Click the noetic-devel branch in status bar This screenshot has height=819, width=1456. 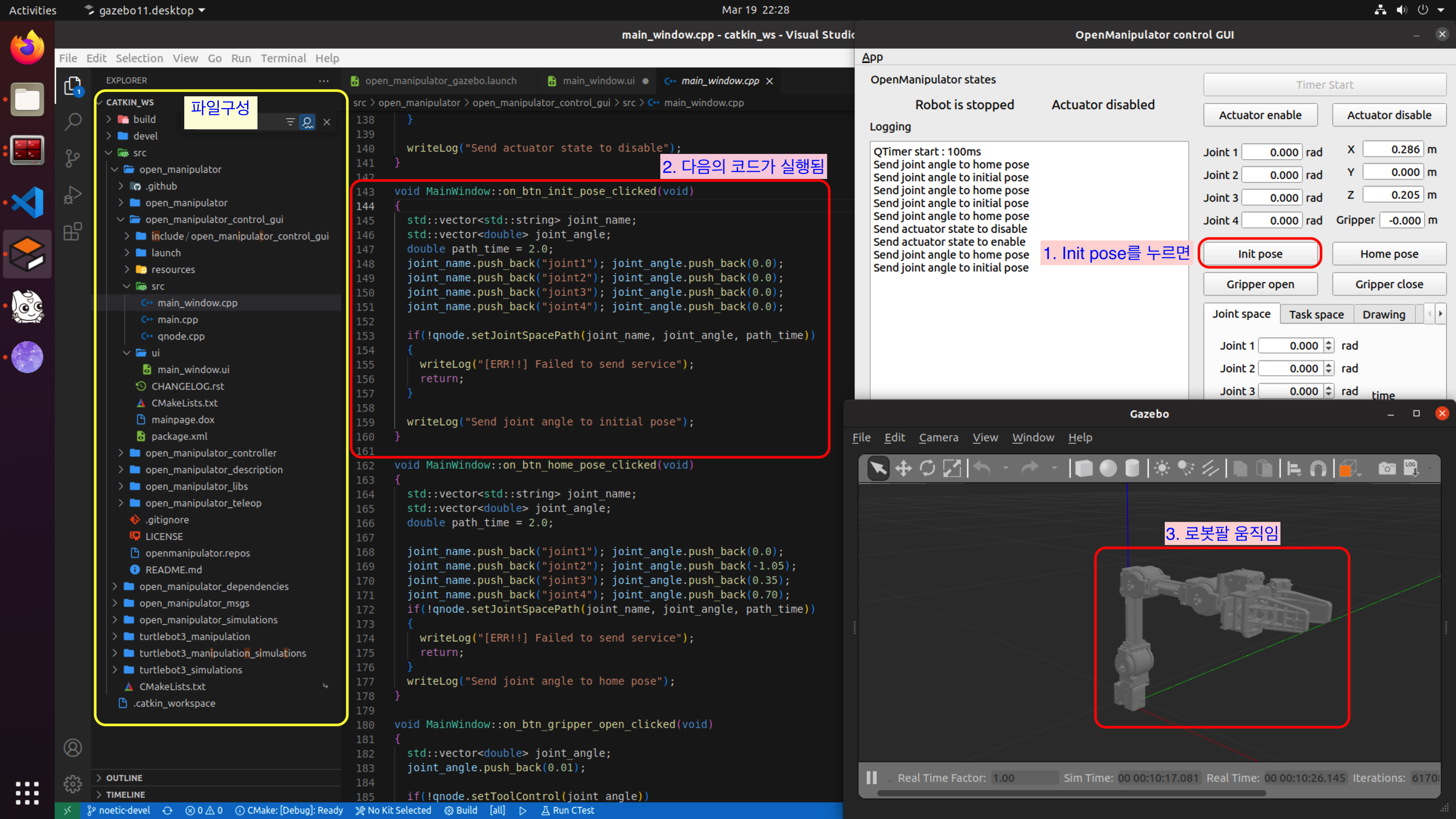(x=119, y=810)
